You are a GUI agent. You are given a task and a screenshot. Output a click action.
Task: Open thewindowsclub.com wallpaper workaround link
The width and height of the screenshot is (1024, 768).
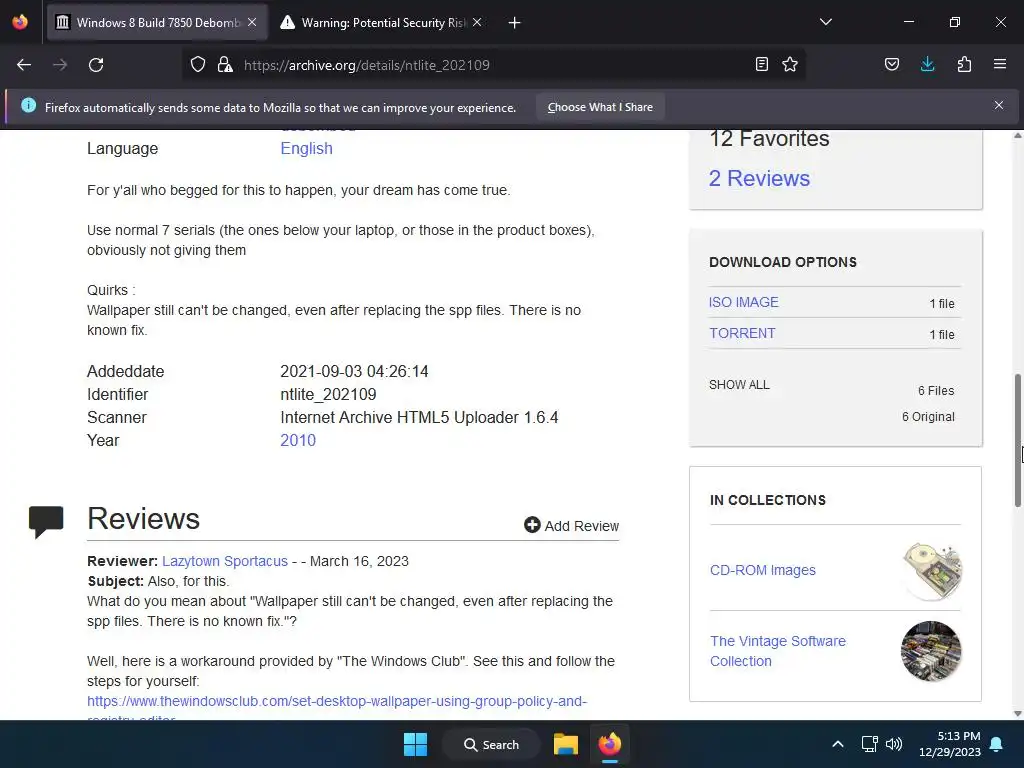pos(337,701)
